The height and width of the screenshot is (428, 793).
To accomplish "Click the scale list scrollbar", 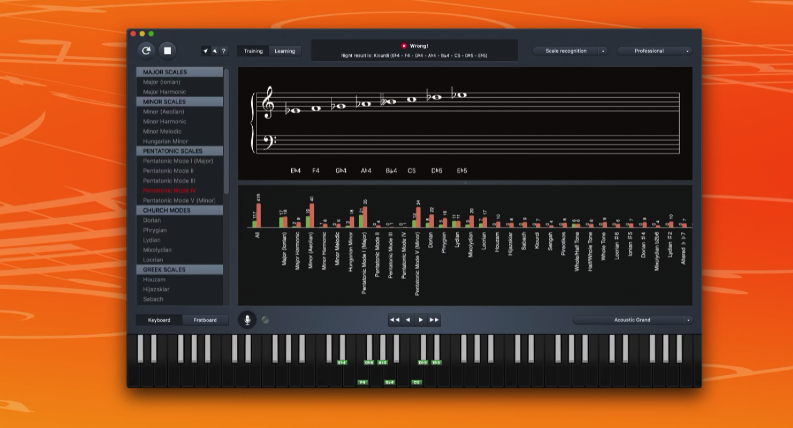I will pos(227,131).
